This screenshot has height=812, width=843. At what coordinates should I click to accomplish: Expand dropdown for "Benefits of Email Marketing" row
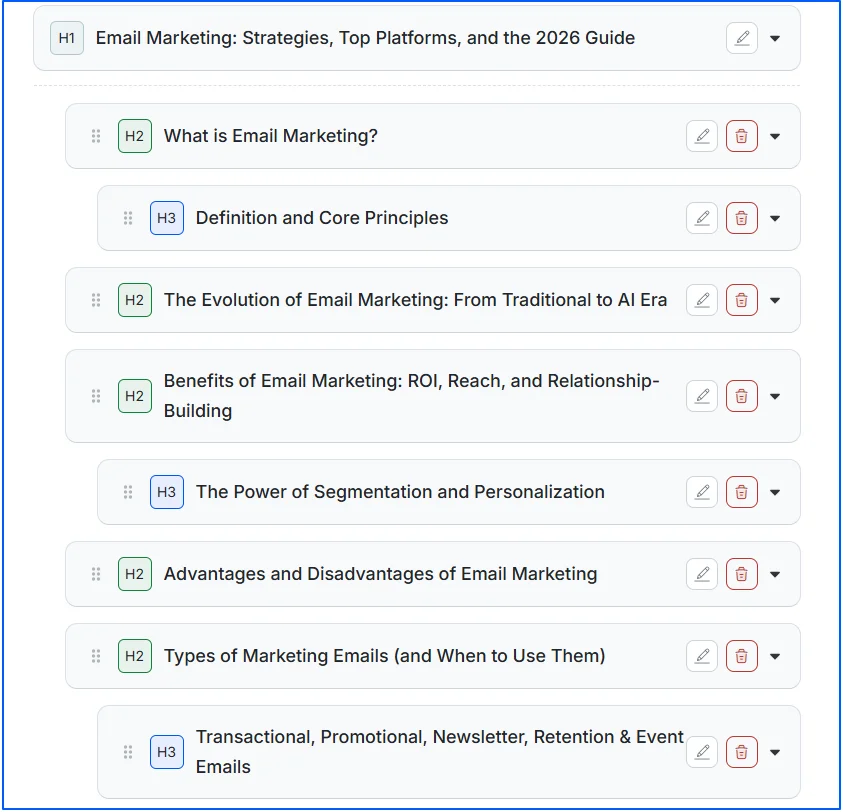pos(777,396)
